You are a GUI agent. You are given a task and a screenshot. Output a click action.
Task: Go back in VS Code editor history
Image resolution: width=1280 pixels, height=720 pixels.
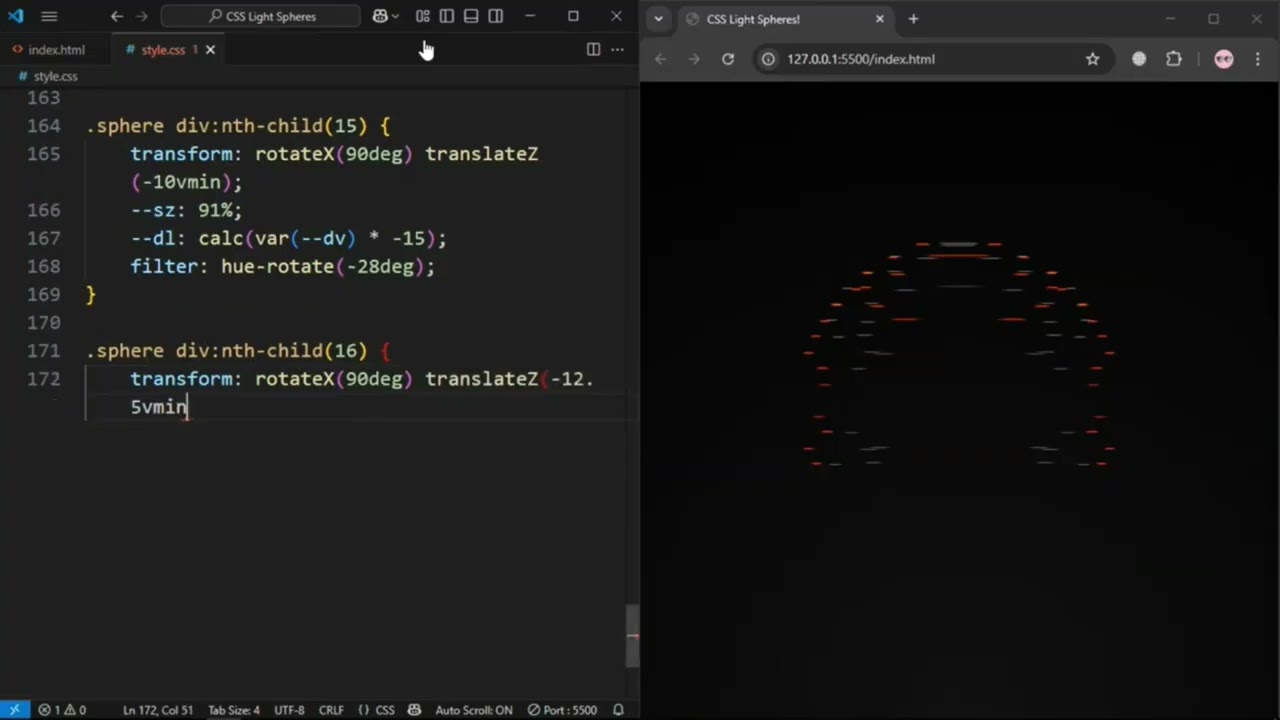[x=117, y=16]
